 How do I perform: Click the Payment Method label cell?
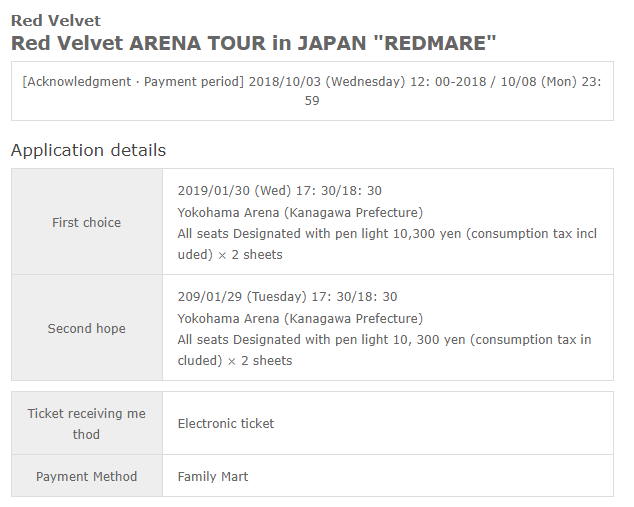pyautogui.click(x=87, y=476)
